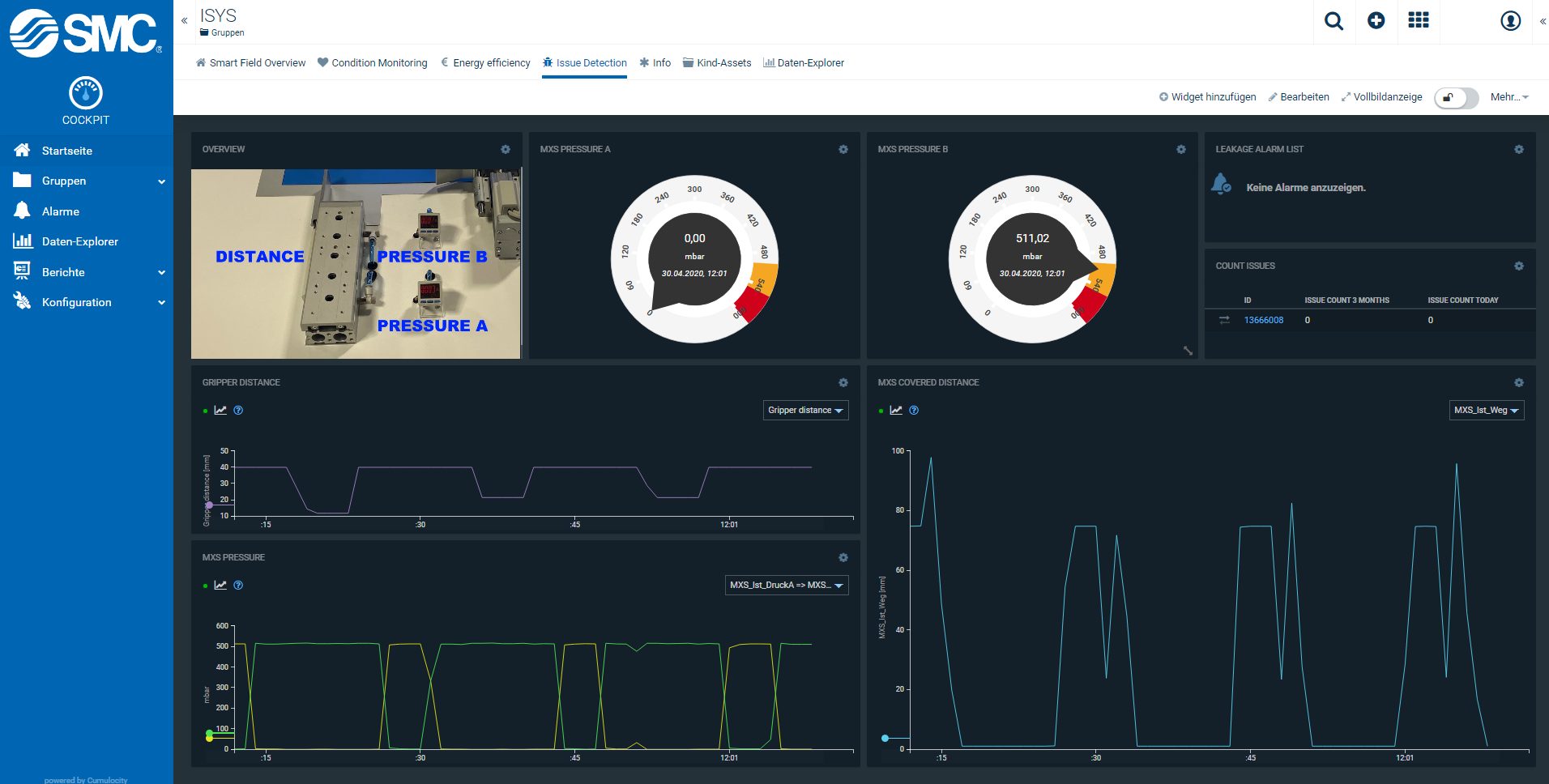
Task: Toggle the dashboard lock switch
Action: pyautogui.click(x=1455, y=97)
